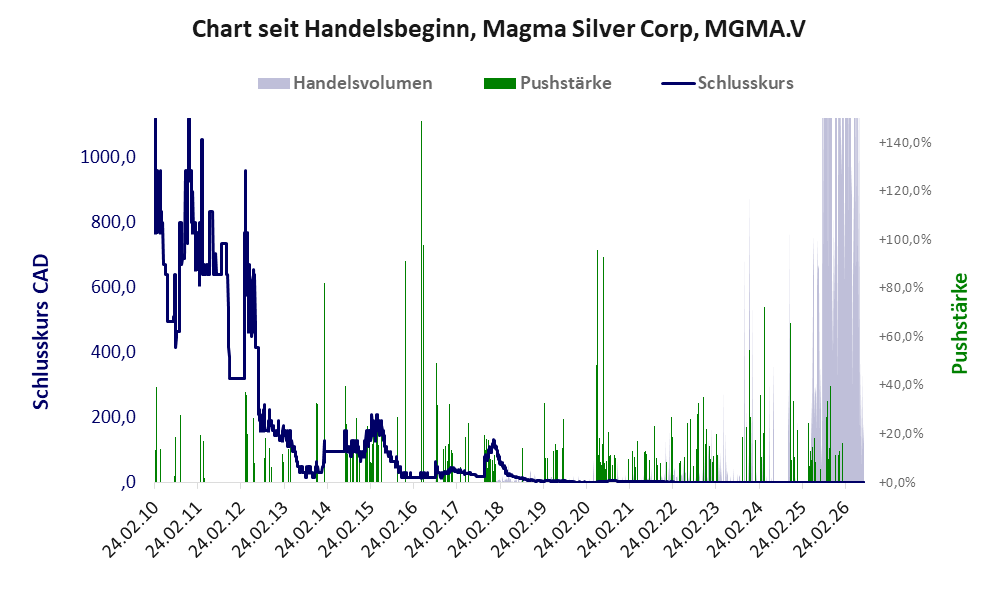Click the +140,0% right axis value
Viewport: 998px width, 590px height.
904,143
